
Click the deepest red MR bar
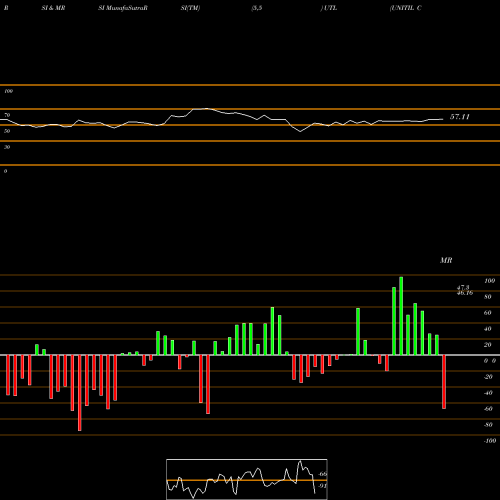click(x=80, y=393)
